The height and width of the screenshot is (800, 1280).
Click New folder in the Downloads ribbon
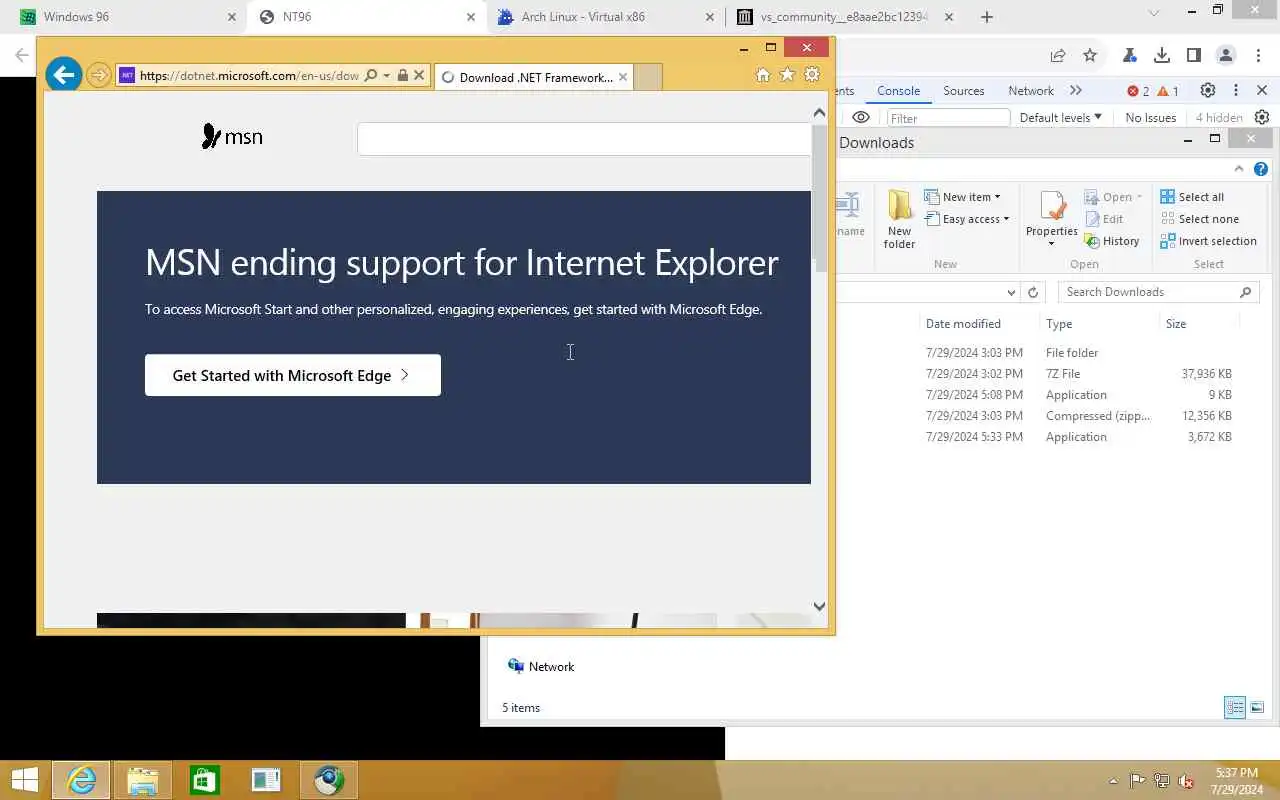899,220
